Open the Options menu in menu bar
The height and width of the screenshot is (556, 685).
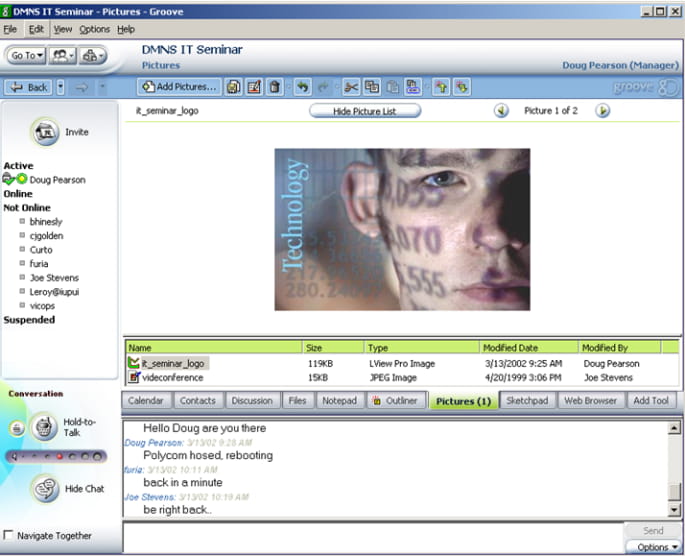pos(94,29)
